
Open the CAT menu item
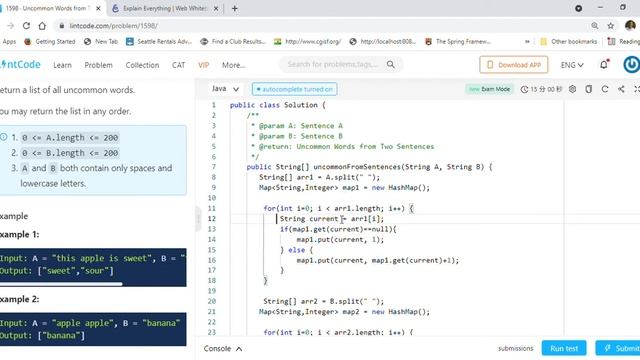(x=178, y=65)
